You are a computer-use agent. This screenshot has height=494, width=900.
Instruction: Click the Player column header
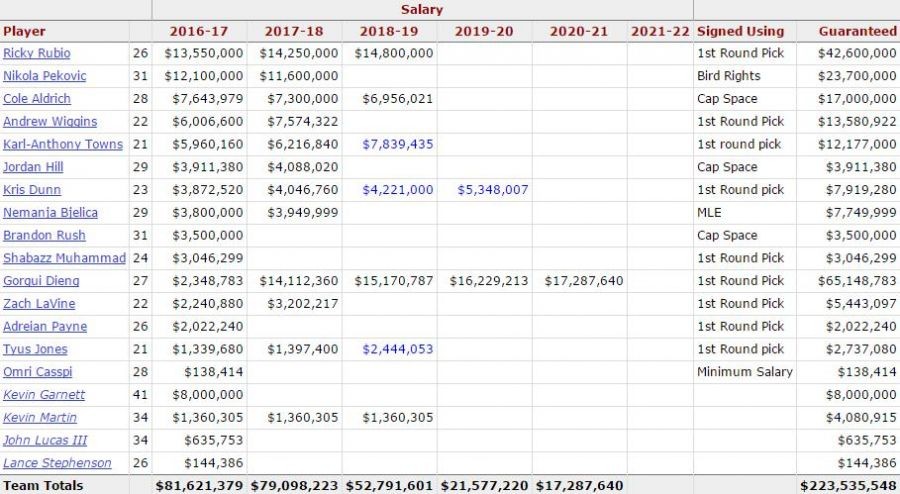(x=24, y=32)
